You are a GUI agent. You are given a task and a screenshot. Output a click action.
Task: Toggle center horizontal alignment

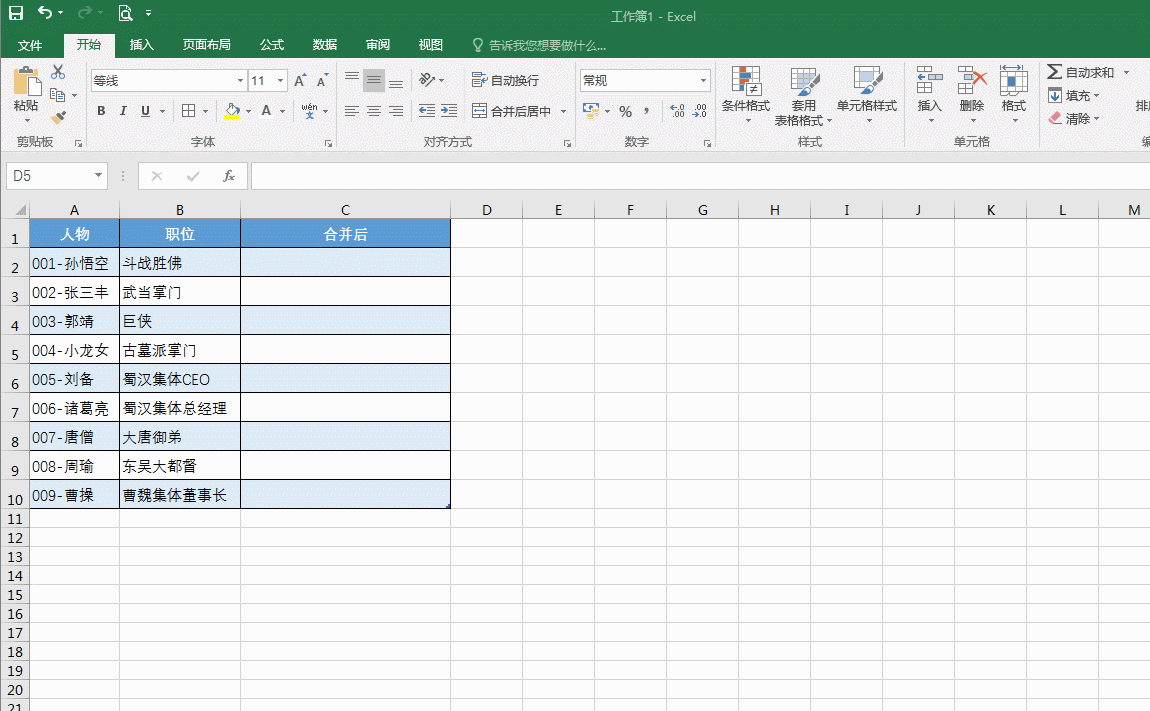click(x=374, y=111)
